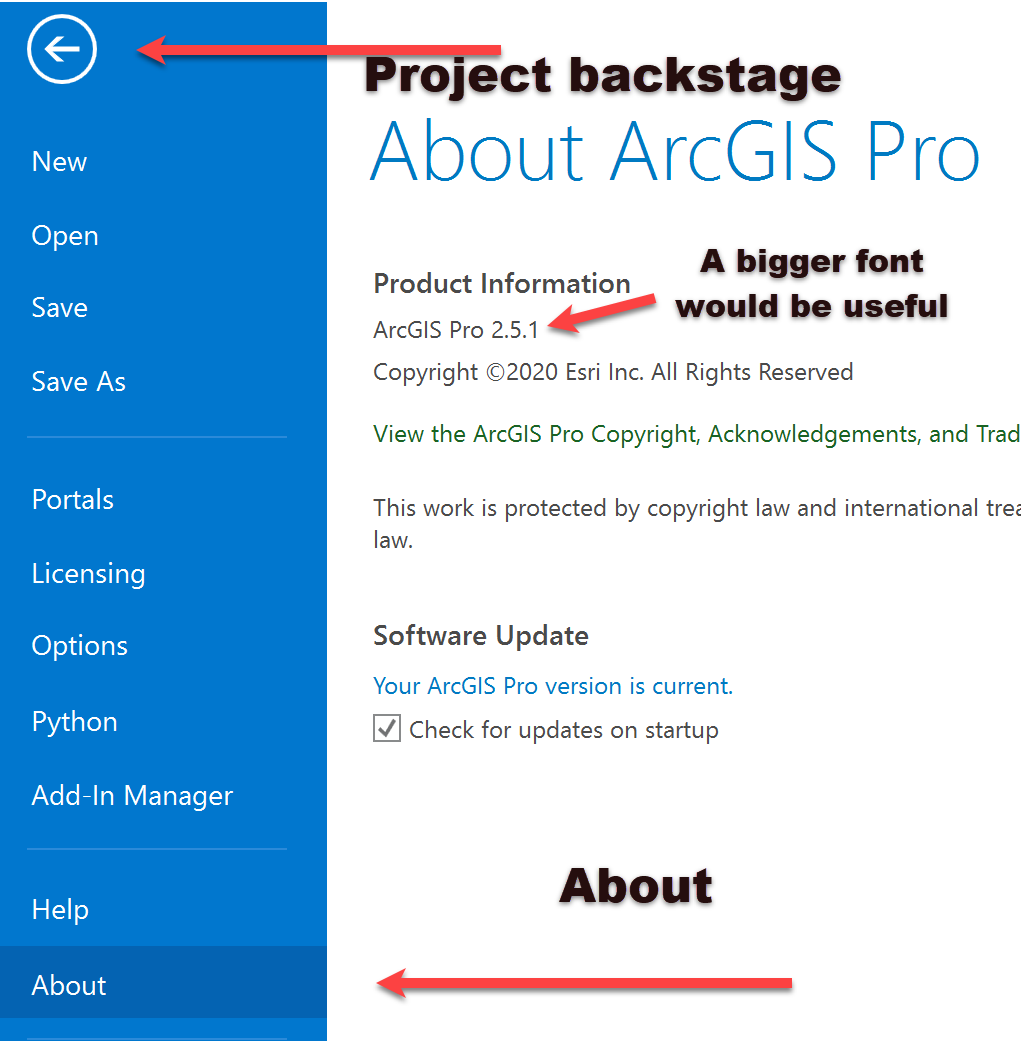The height and width of the screenshot is (1041, 1021).
Task: Click the Software Update heading
Action: [x=481, y=636]
